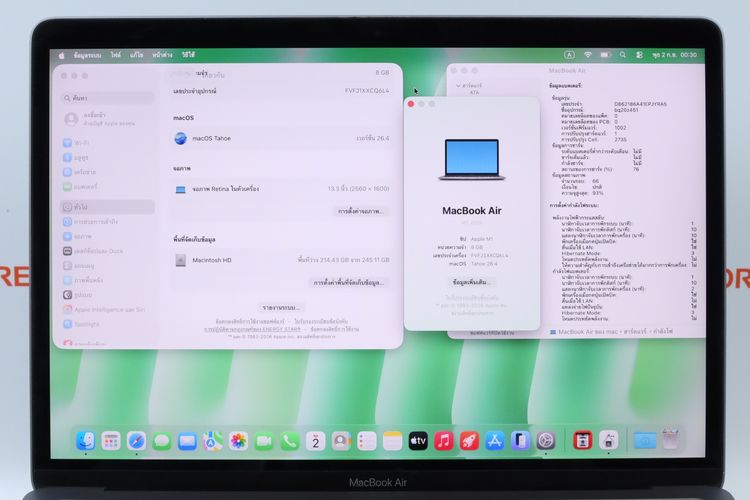Image resolution: width=750 pixels, height=500 pixels.
Task: Open Contacts from the Dock
Action: click(341, 441)
